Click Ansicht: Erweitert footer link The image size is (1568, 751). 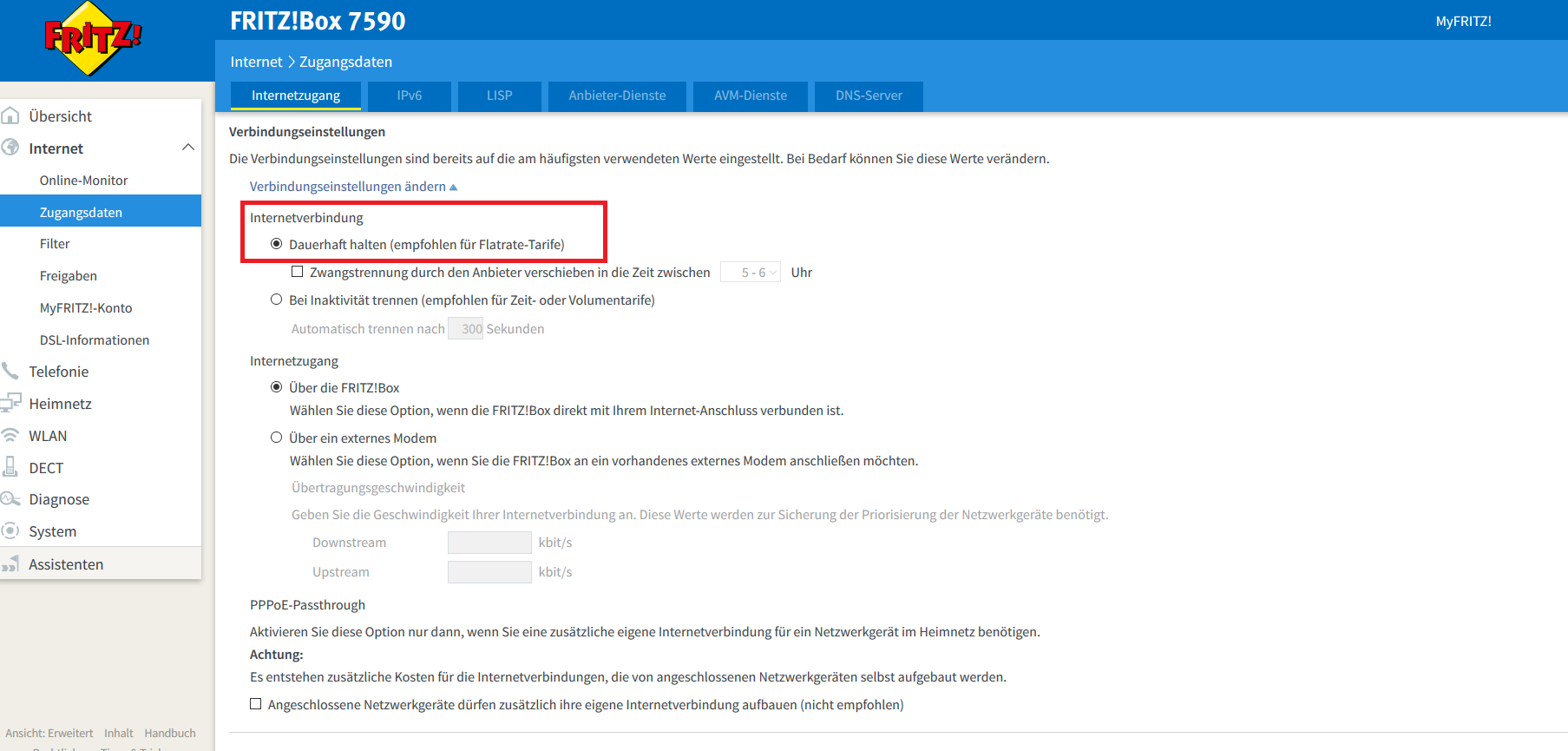49,734
